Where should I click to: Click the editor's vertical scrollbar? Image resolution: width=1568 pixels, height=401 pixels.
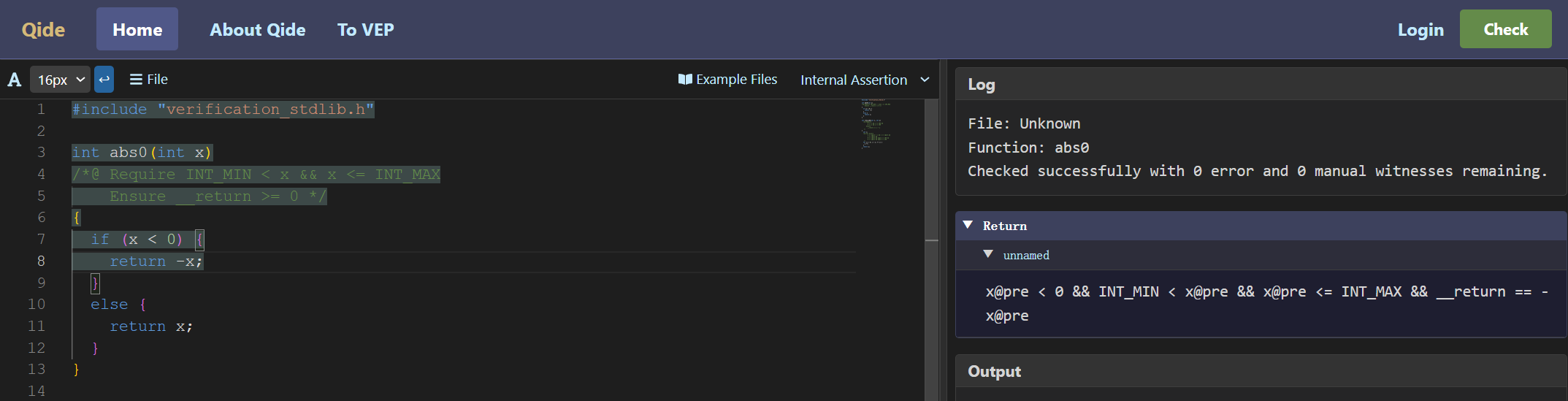[x=931, y=241]
